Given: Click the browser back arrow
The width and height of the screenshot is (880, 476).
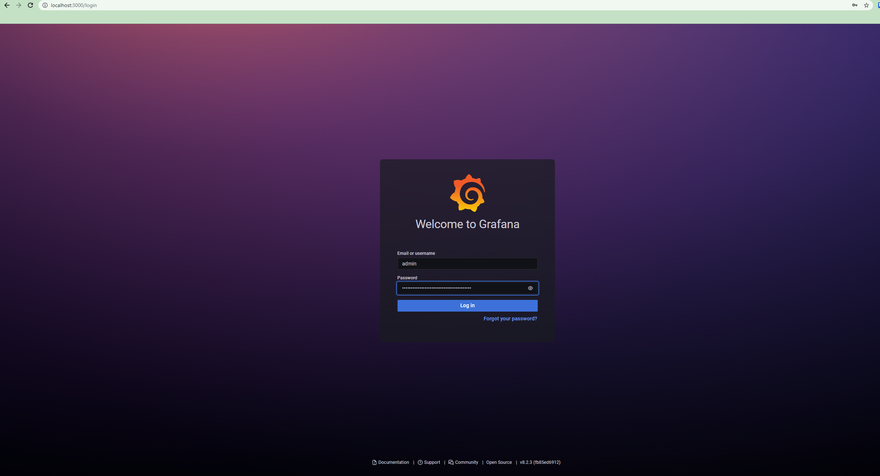Looking at the screenshot, I should (x=7, y=5).
